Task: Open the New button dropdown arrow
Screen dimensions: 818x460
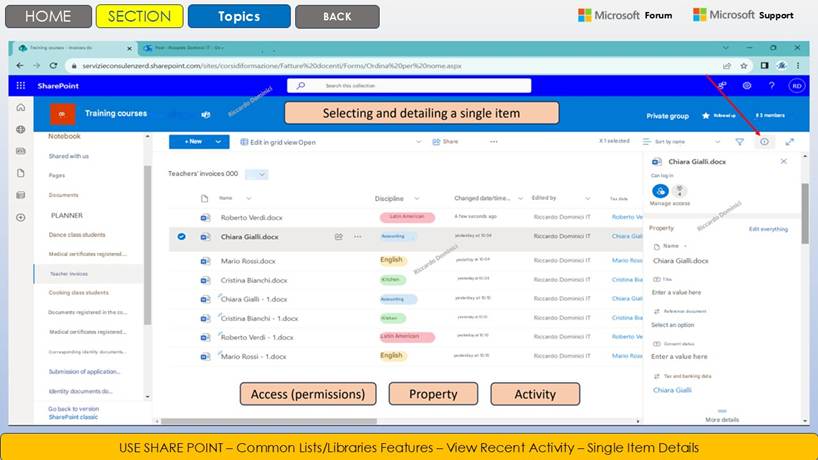Action: tap(218, 142)
